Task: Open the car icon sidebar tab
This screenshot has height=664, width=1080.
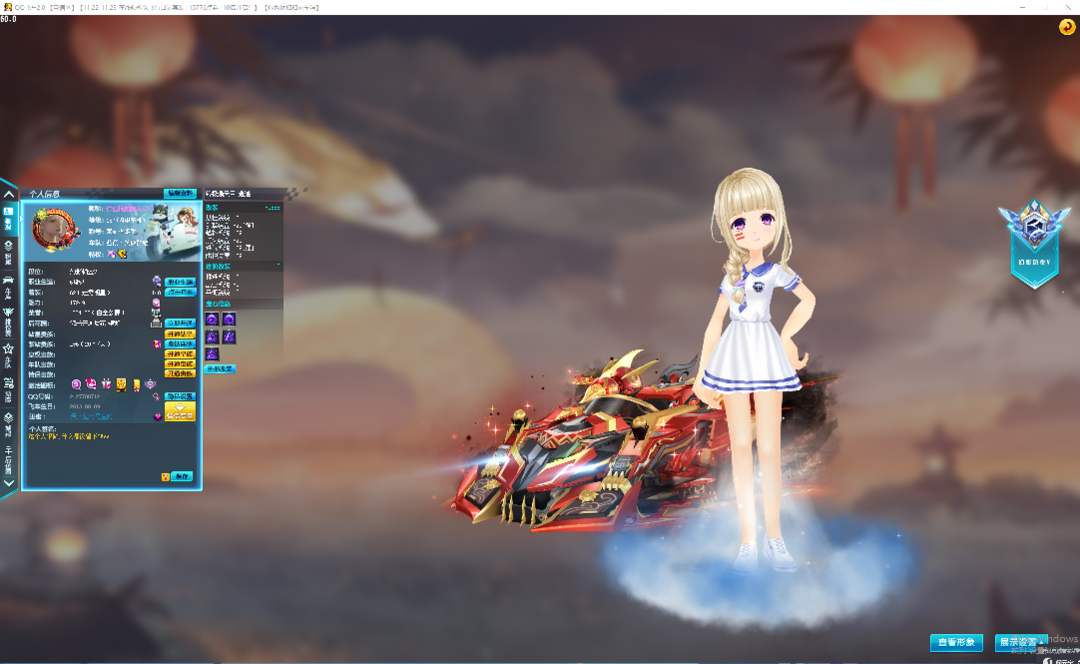Action: click(8, 287)
